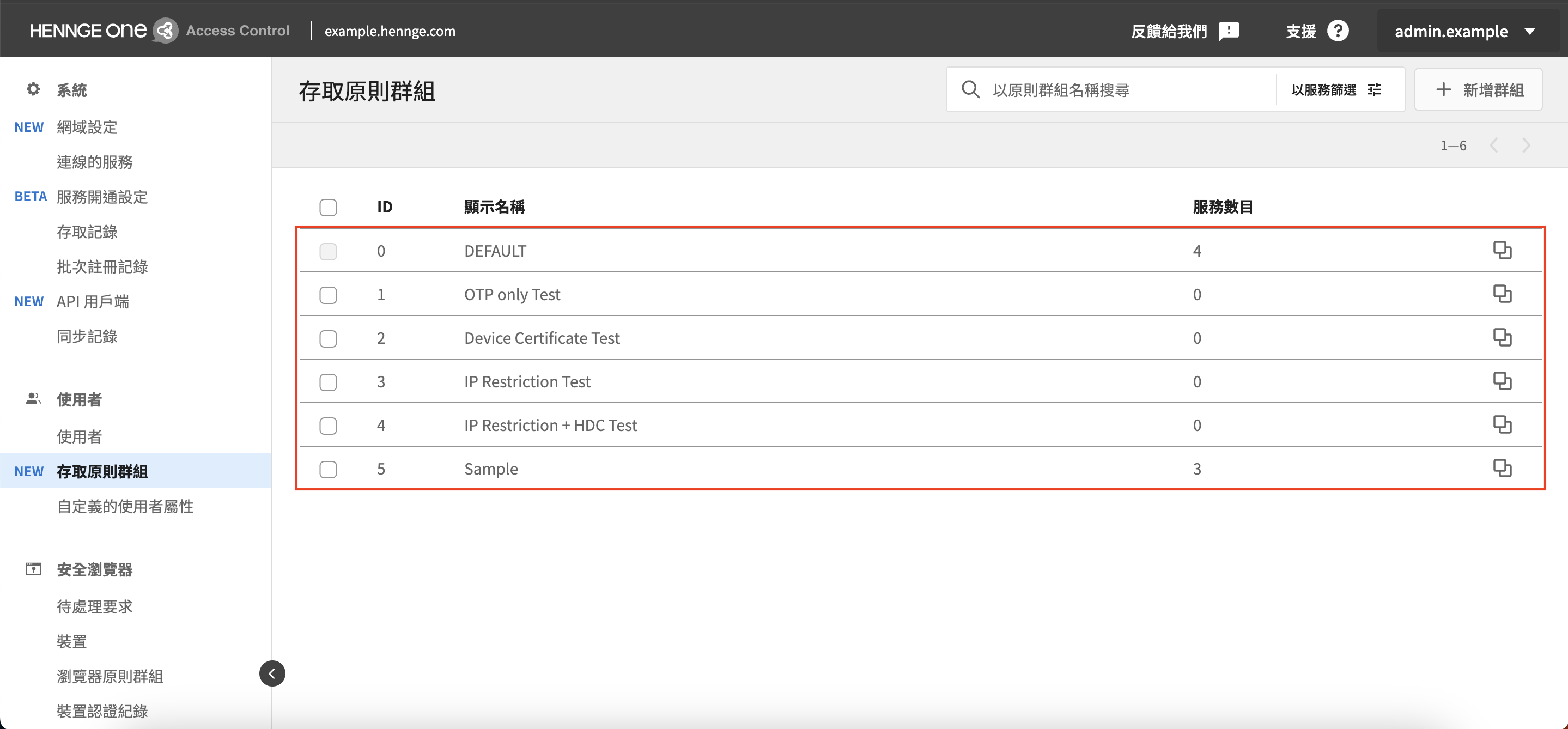Viewport: 1568px width, 729px height.
Task: Open 裝置 in the sidebar
Action: [x=72, y=641]
